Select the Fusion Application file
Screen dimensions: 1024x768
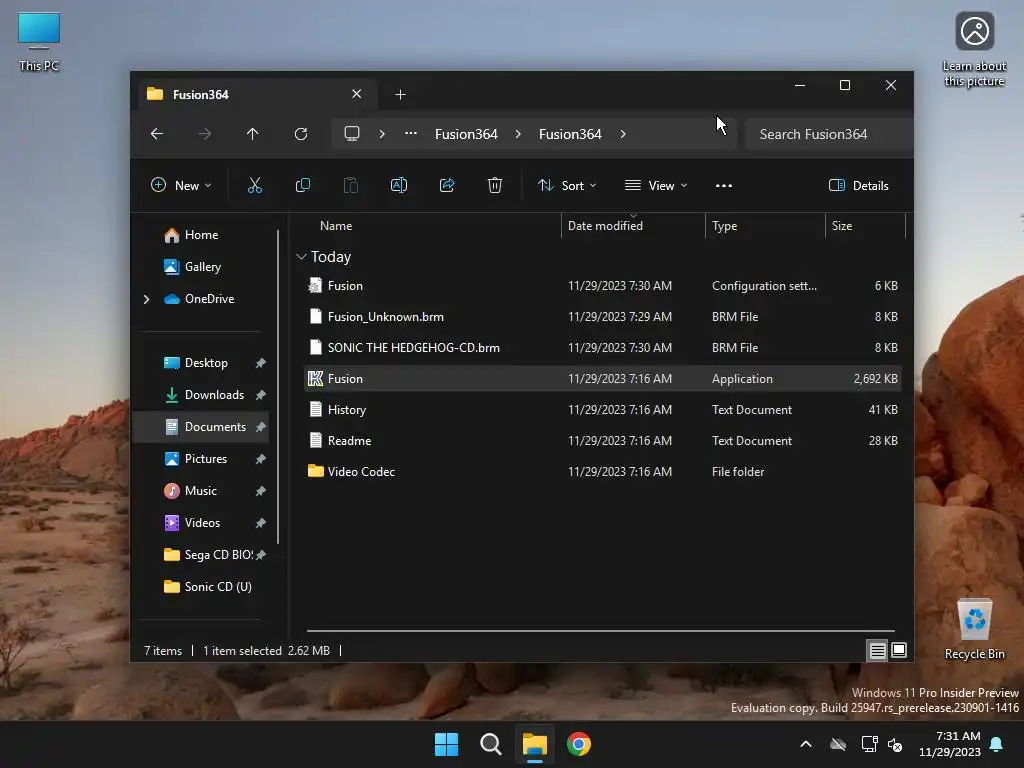point(603,379)
